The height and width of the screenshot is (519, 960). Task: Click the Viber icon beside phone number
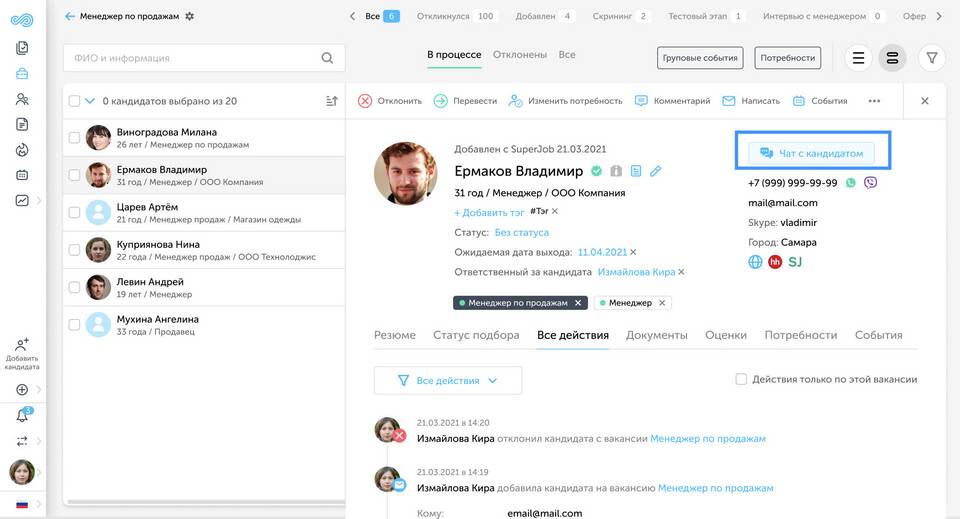pos(870,183)
